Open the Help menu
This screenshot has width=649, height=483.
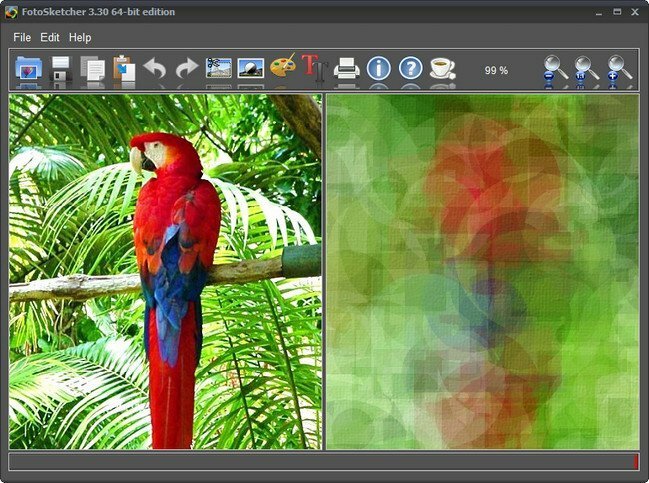80,37
